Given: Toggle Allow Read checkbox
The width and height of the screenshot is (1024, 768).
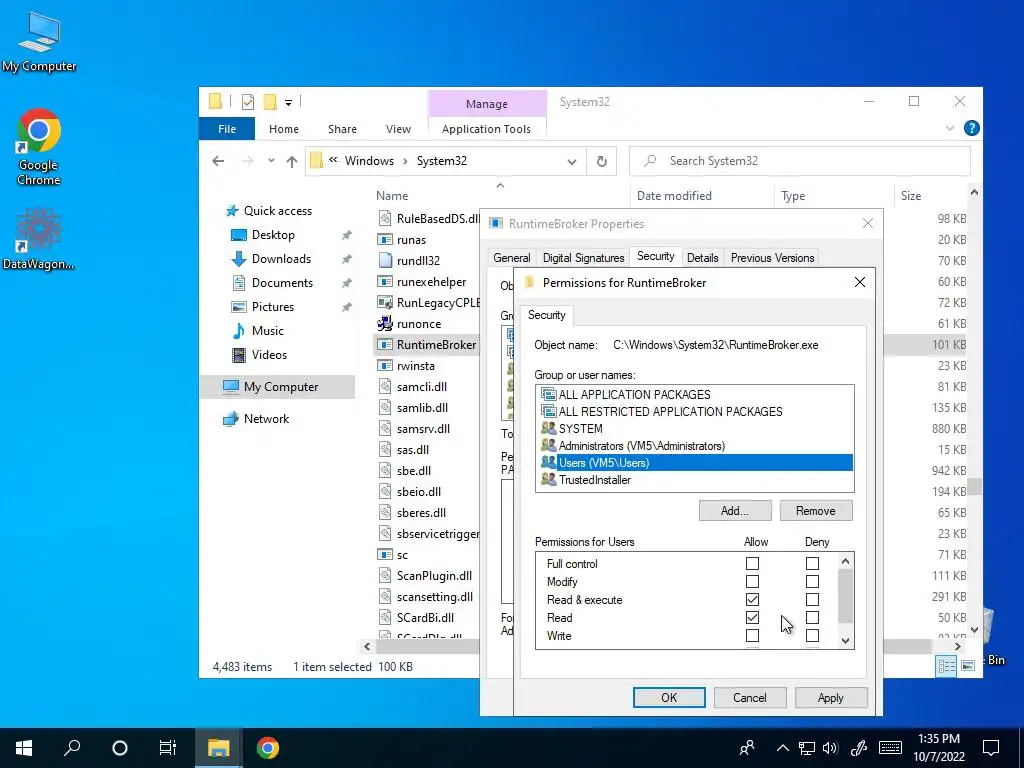Looking at the screenshot, I should 752,618.
